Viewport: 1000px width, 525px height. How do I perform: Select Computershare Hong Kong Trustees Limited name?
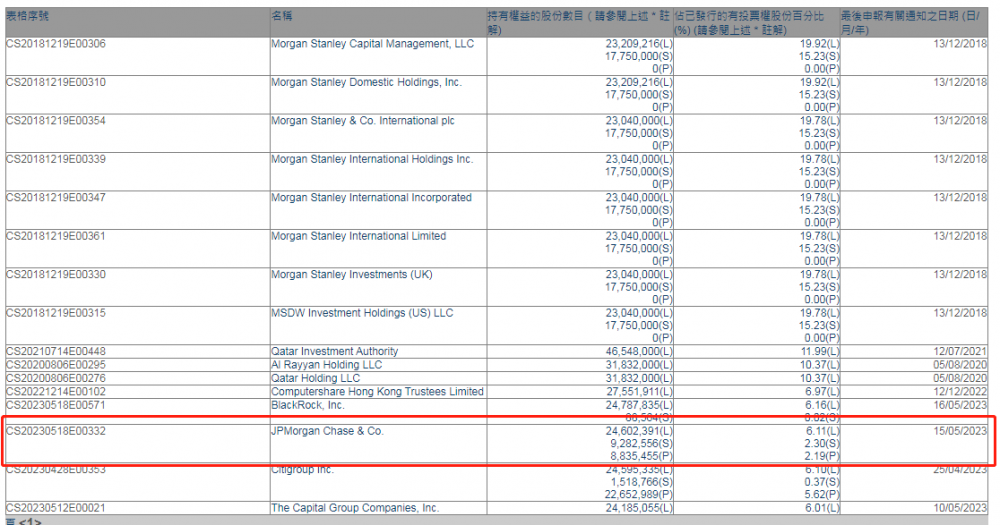coord(378,392)
